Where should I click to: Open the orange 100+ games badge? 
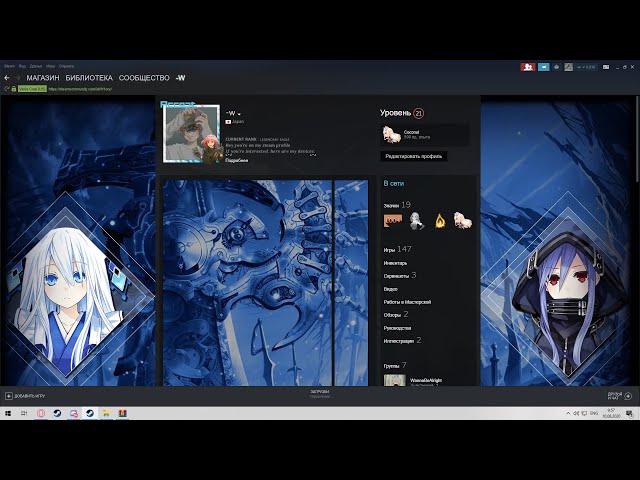coord(393,220)
